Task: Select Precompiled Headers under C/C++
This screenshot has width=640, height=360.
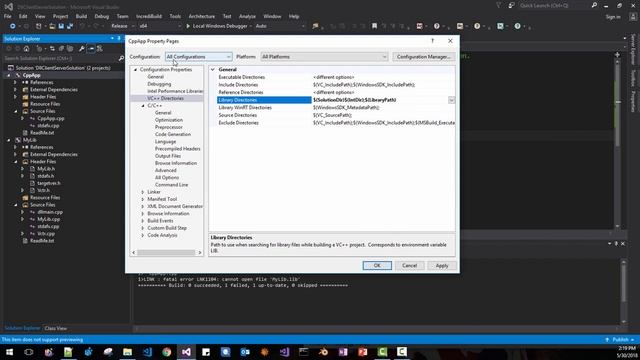Action: pyautogui.click(x=178, y=149)
